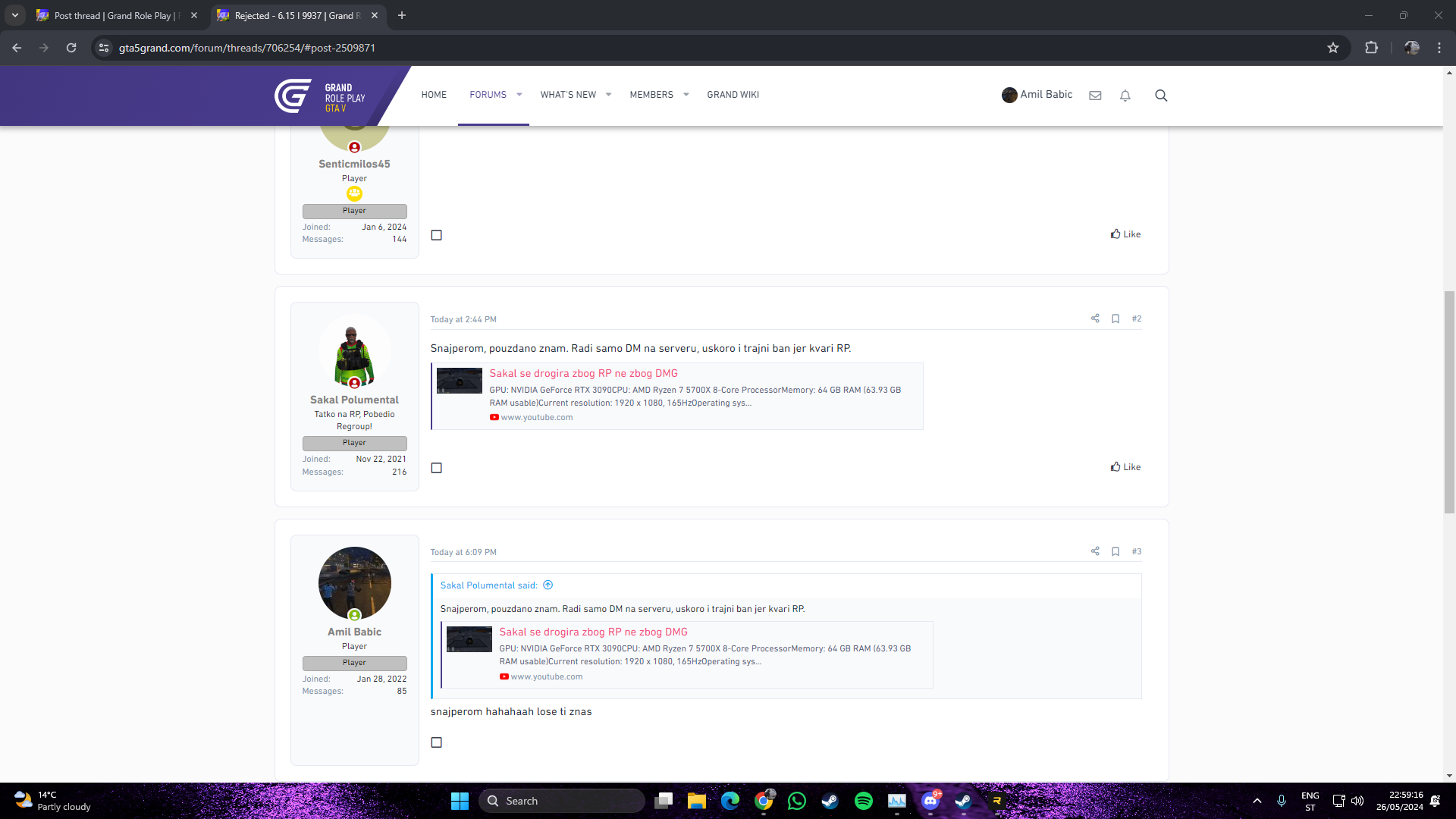
Task: Expand the What's New dropdown arrow
Action: click(x=608, y=95)
